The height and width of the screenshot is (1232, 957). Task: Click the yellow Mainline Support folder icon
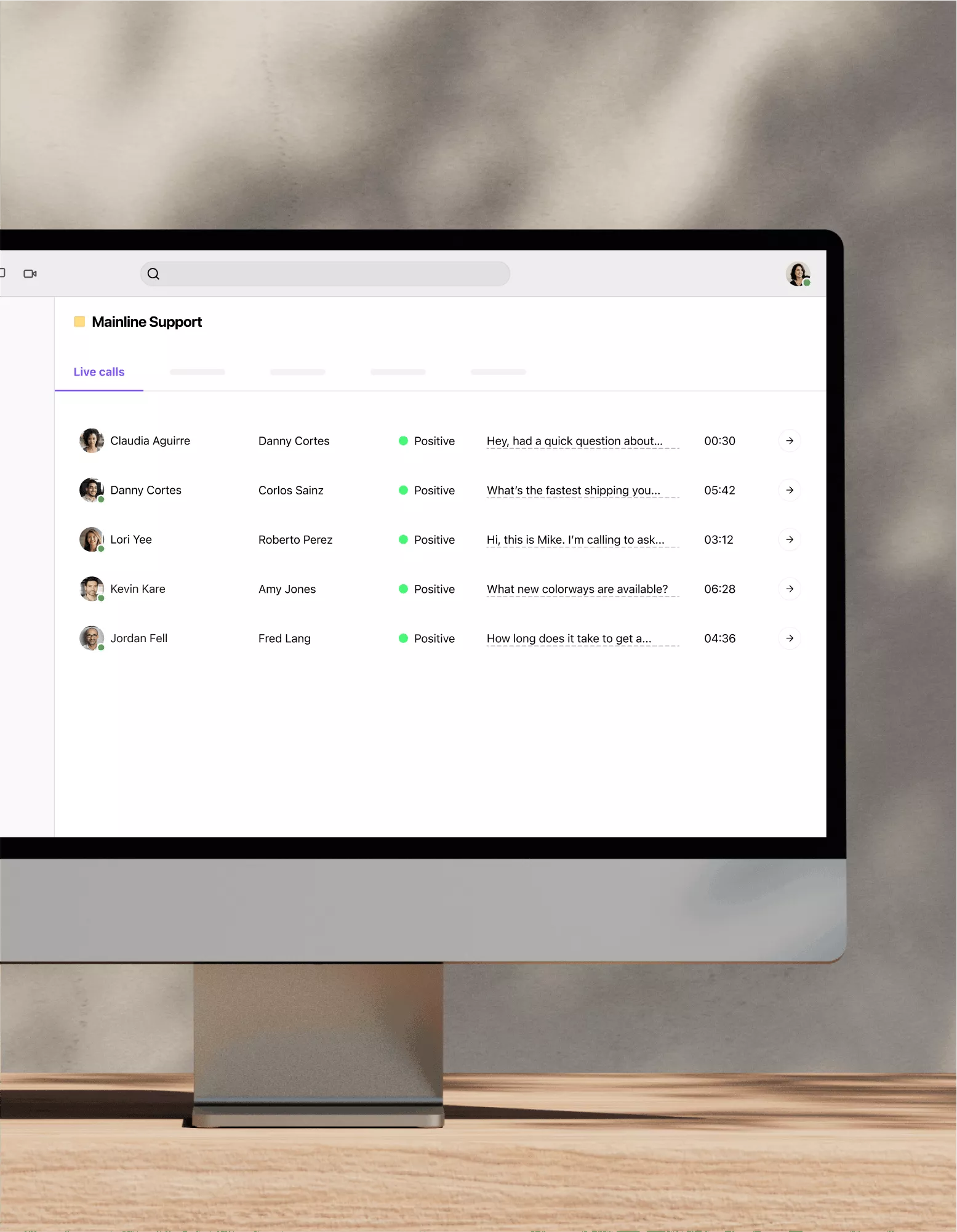79,321
